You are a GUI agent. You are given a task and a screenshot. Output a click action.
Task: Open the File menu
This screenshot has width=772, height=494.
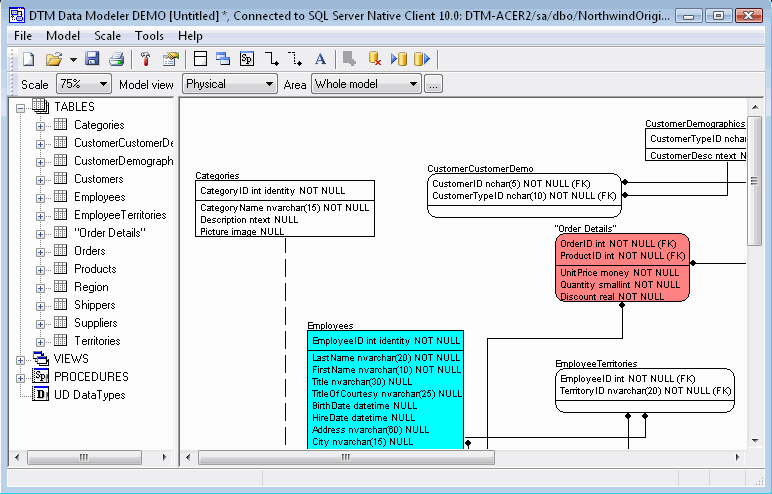23,36
